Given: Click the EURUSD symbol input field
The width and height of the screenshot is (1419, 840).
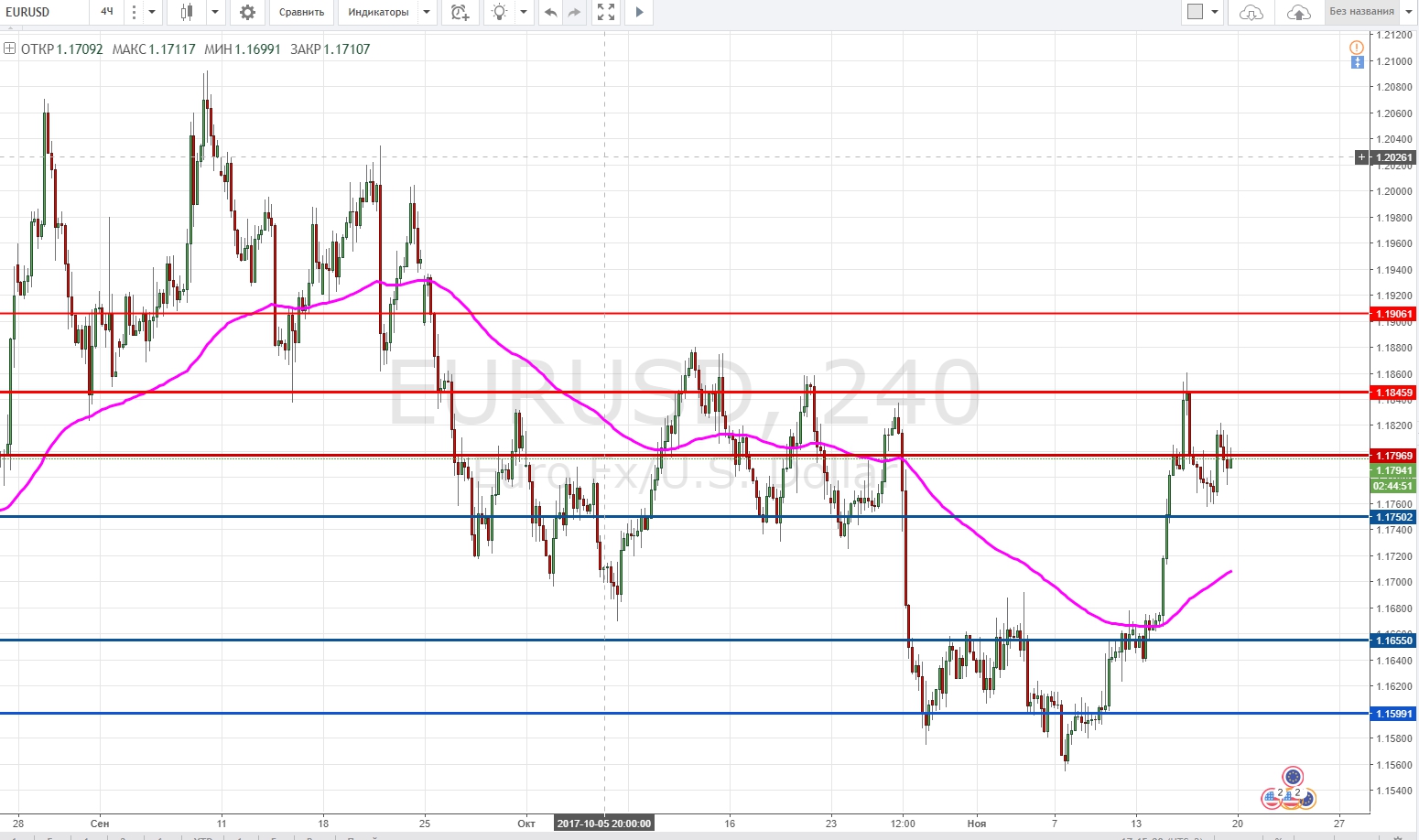Looking at the screenshot, I should [x=45, y=12].
